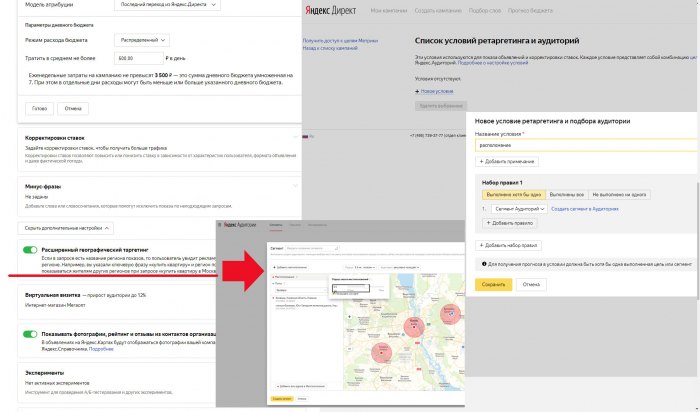Select the 'at least one fulfilled' rule option
The height and width of the screenshot is (412, 700).
(514, 195)
